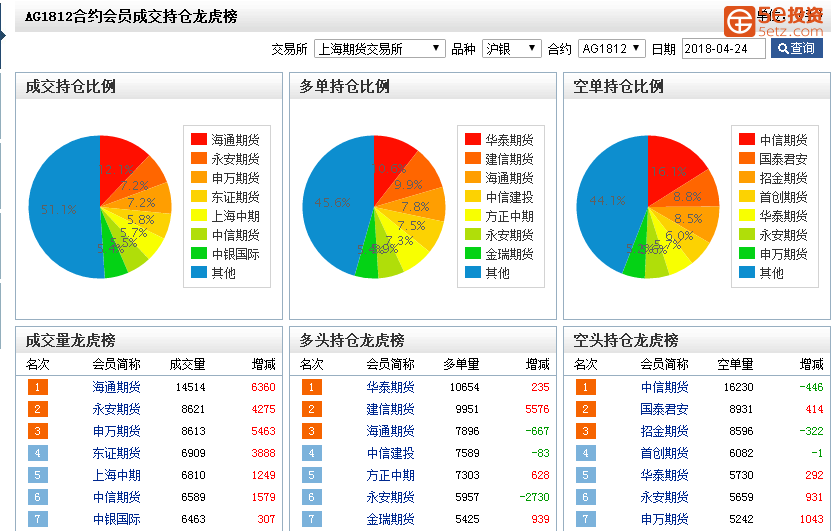Screen dimensions: 831x531
Task: Click 招金期货 in 空单持仓比例 legend
Action: pos(783,178)
